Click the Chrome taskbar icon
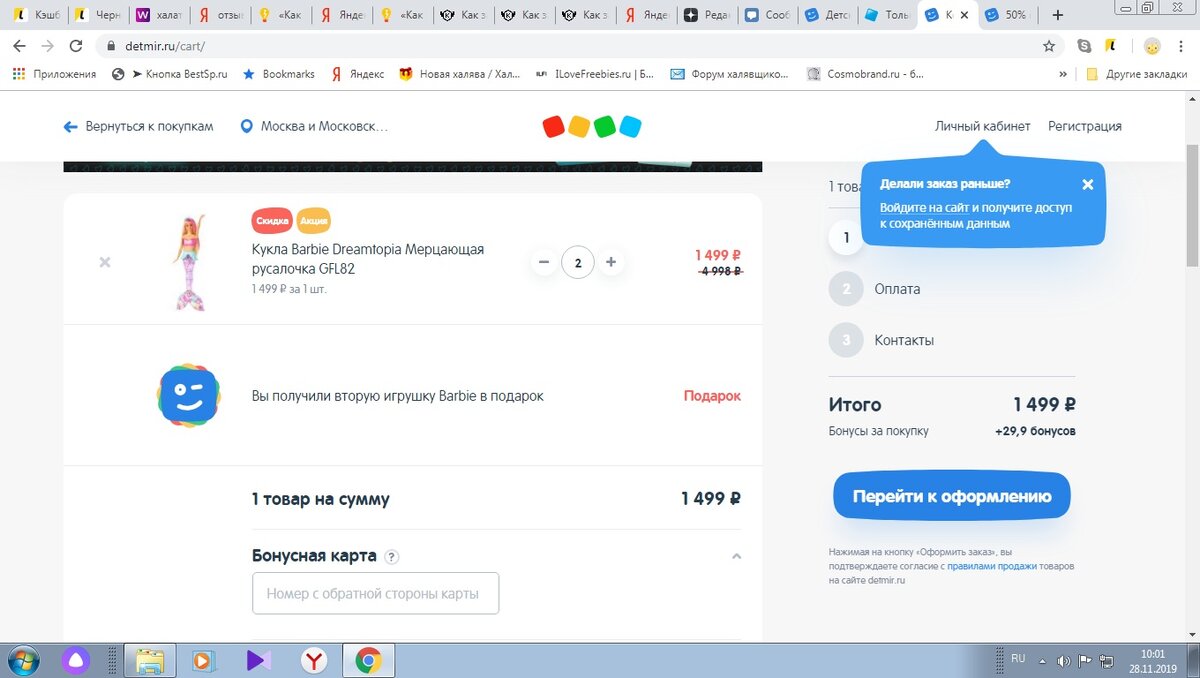The image size is (1200, 678). tap(369, 660)
